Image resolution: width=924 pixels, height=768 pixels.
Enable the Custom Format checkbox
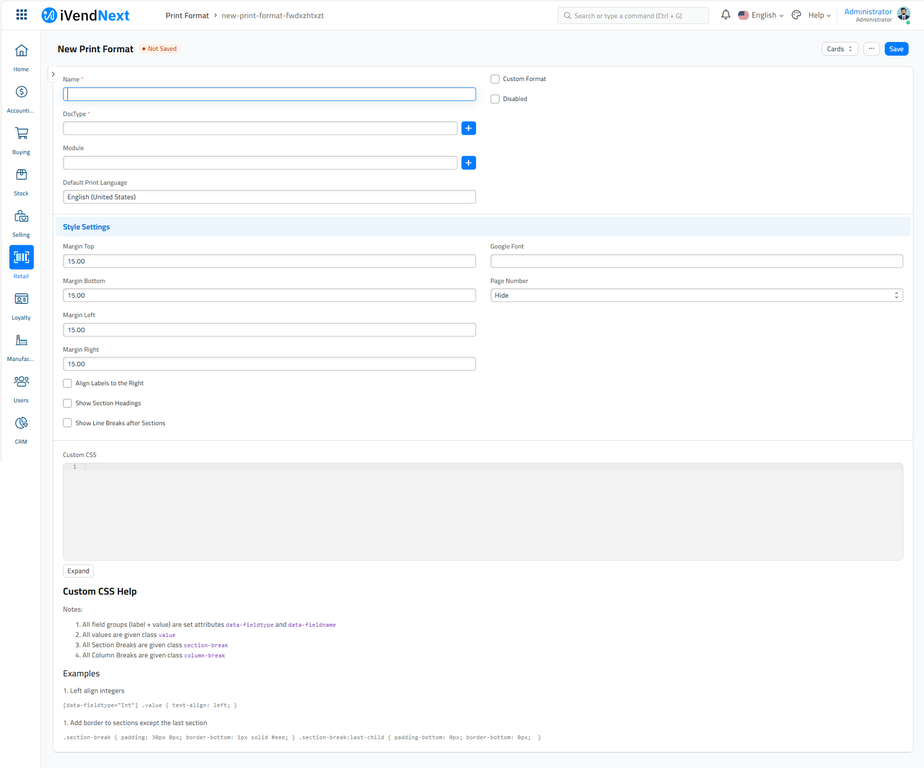[495, 79]
